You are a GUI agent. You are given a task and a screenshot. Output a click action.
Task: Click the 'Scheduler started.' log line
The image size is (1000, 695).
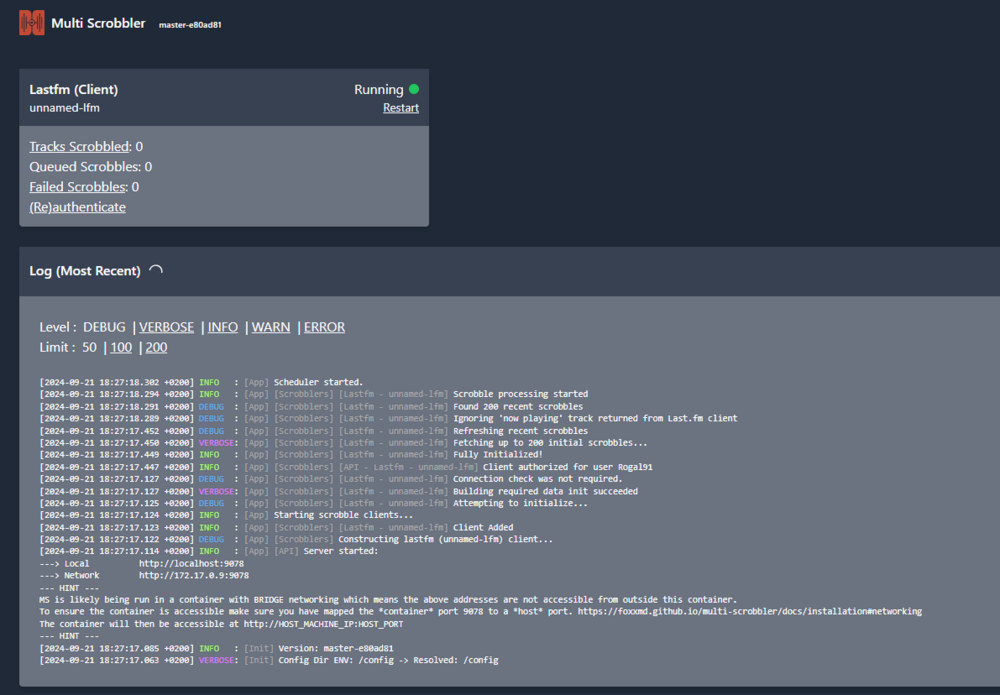point(201,383)
